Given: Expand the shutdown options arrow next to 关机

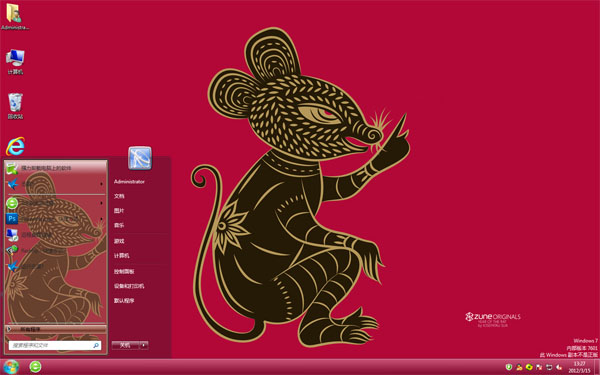Looking at the screenshot, I should coord(143,345).
